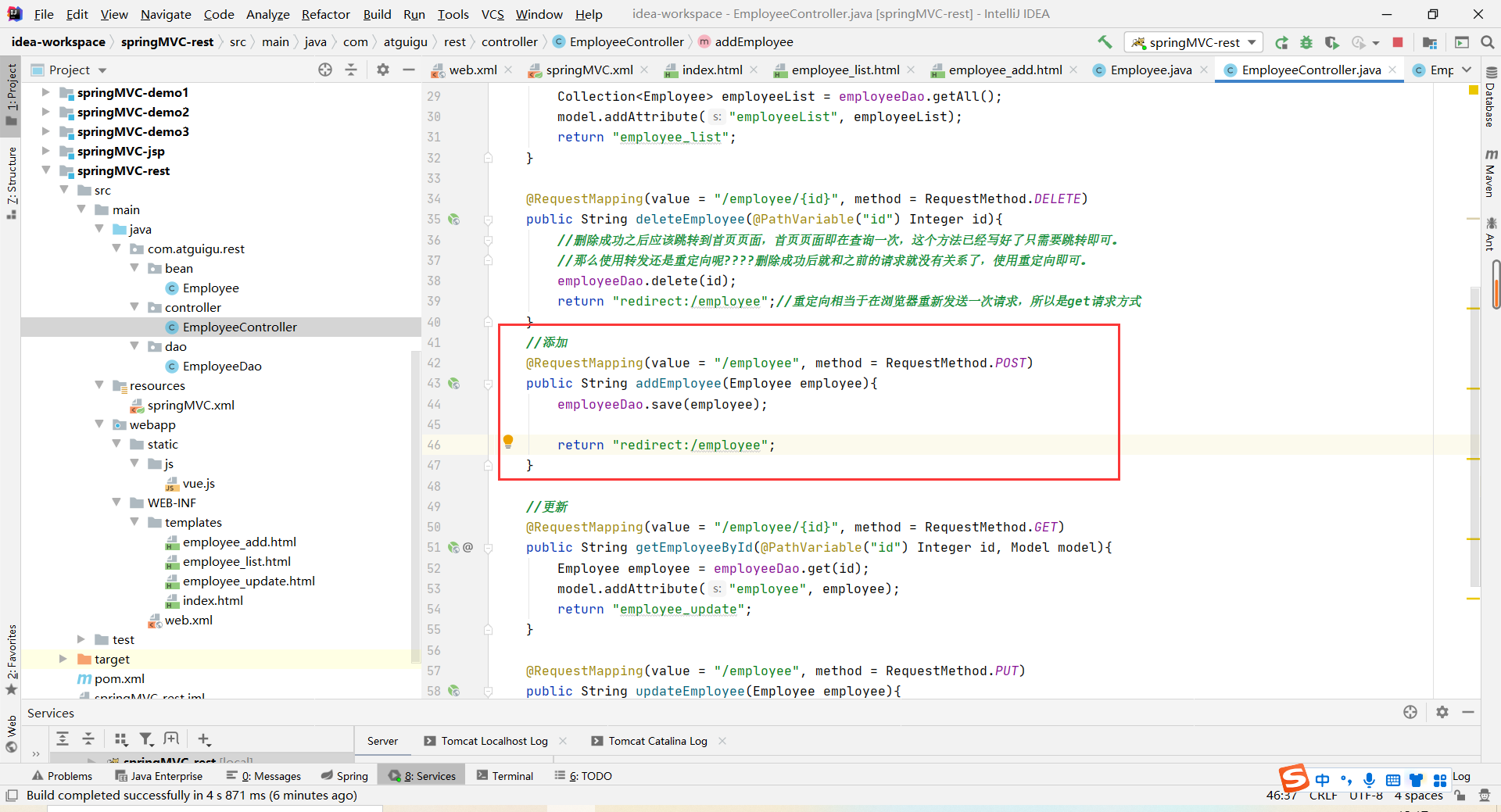Toggle the Web tool window
This screenshot has height=812, width=1501.
11,733
